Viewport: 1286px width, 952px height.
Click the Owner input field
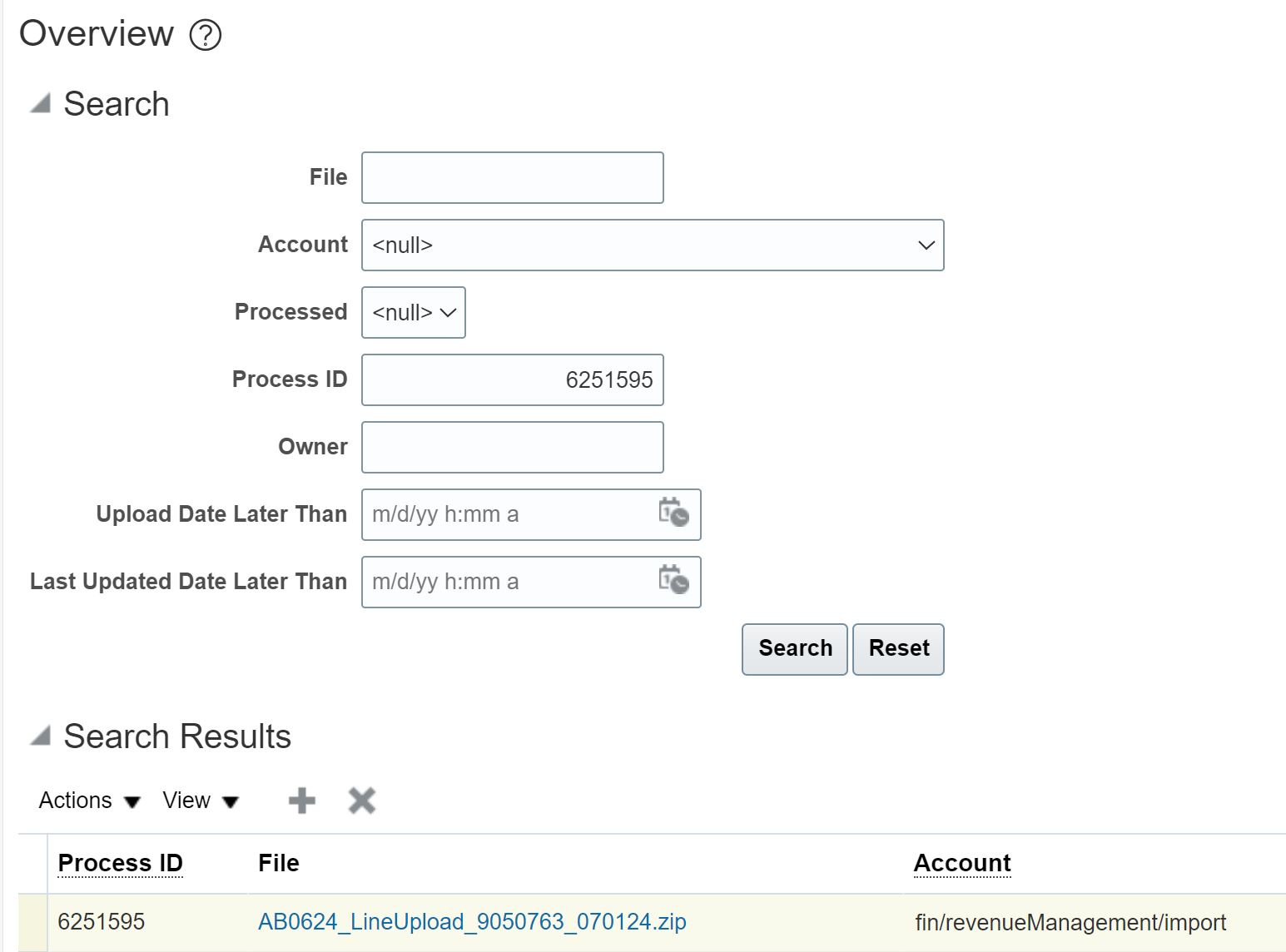pos(512,447)
